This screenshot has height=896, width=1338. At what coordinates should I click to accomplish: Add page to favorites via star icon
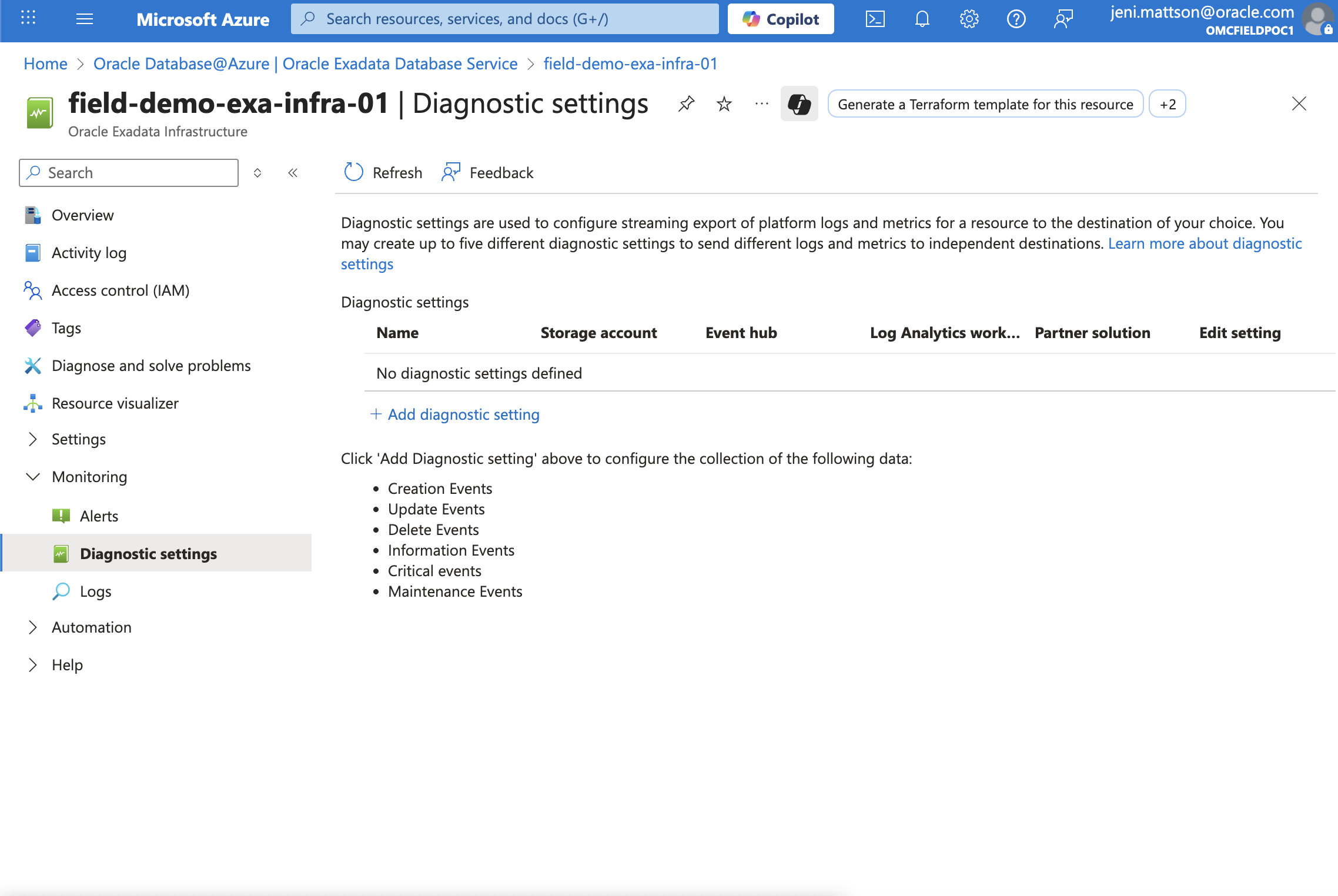pyautogui.click(x=724, y=104)
